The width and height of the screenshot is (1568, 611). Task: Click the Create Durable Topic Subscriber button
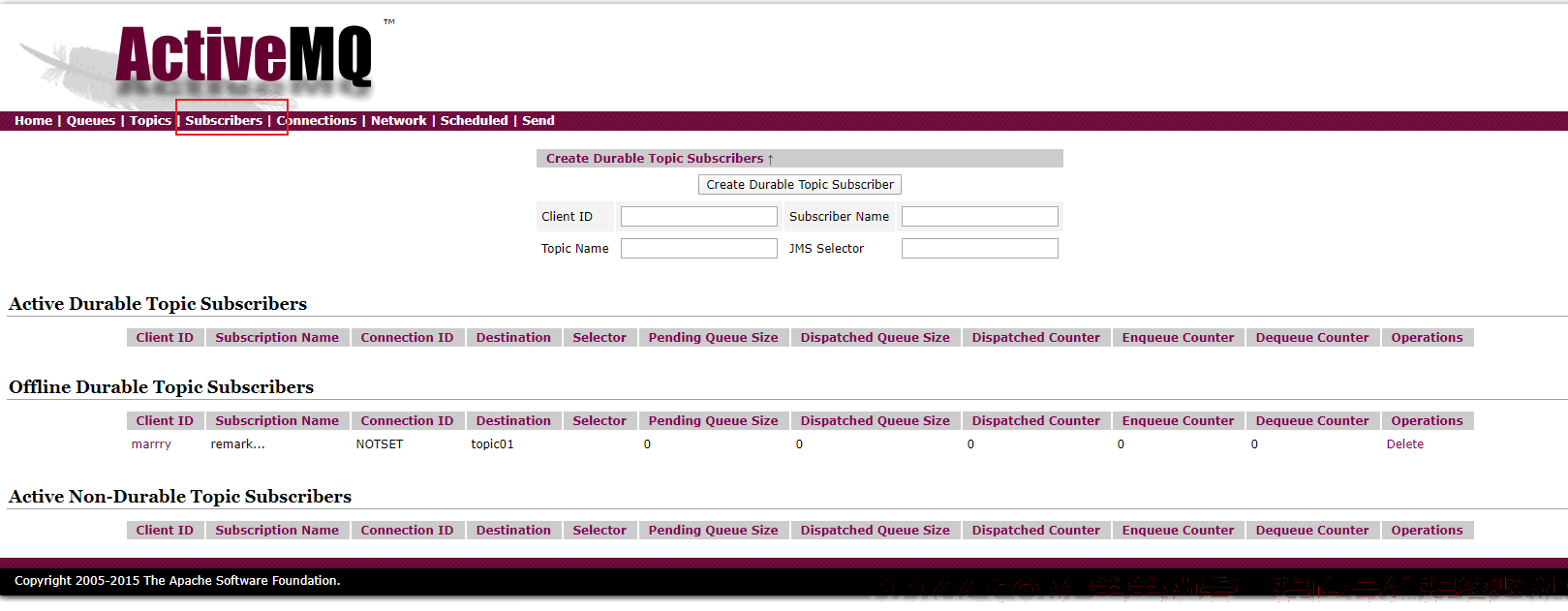800,185
